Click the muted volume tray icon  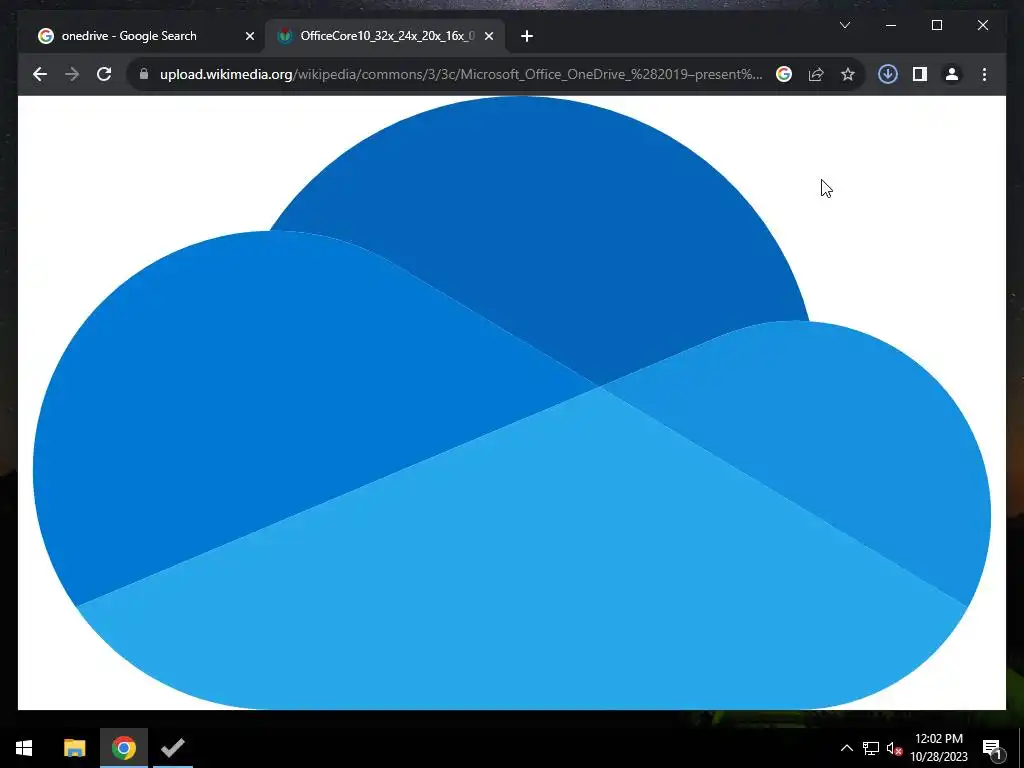coord(893,748)
